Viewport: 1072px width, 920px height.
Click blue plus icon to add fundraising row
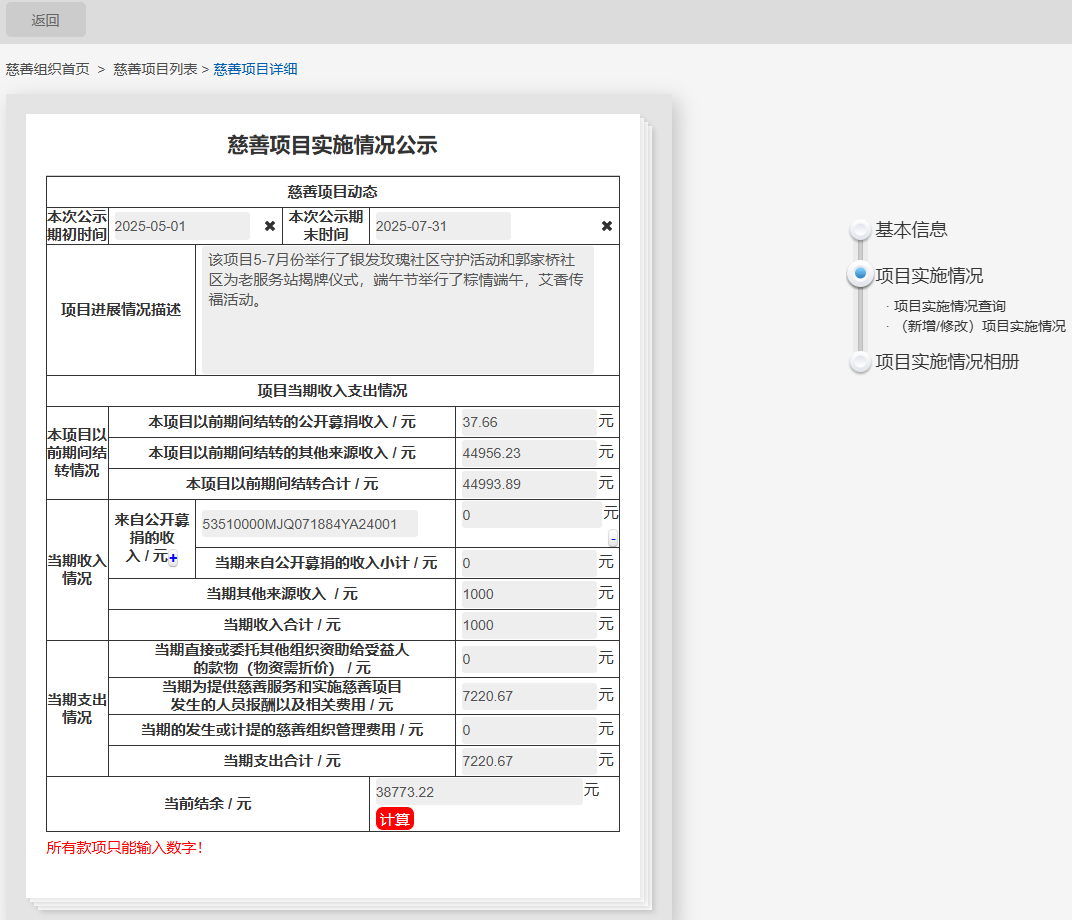click(173, 560)
